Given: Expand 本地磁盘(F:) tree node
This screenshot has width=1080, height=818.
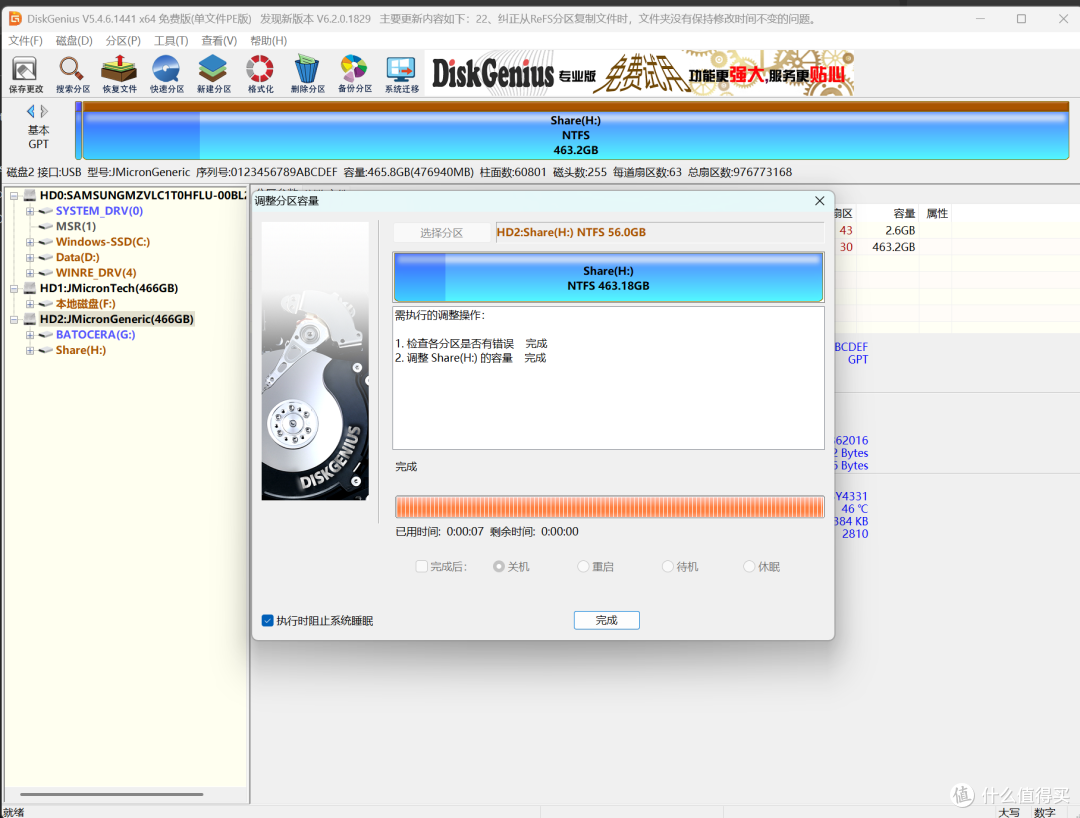Looking at the screenshot, I should 30,304.
